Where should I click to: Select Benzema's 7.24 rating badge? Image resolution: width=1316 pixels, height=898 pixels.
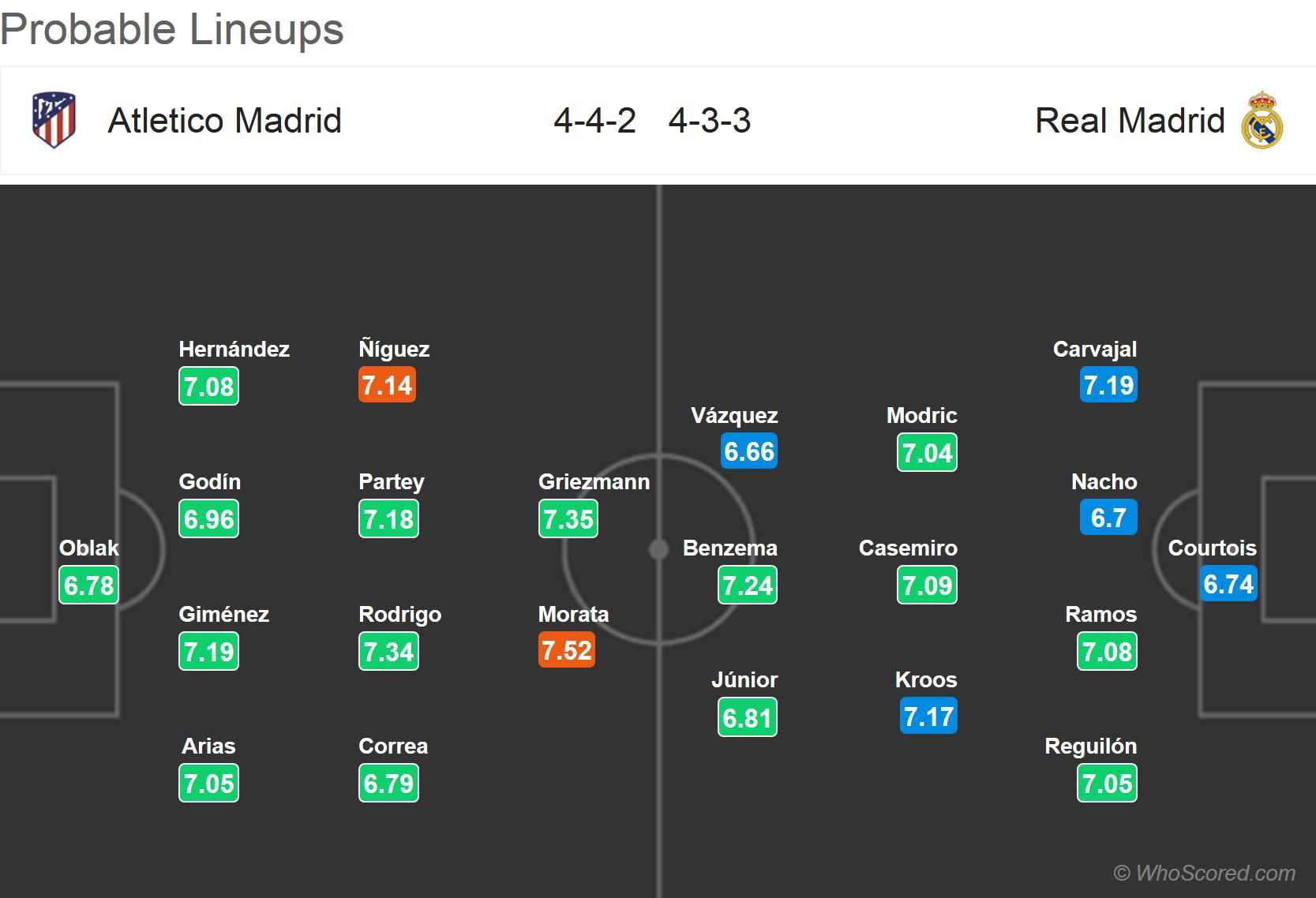[x=748, y=586]
